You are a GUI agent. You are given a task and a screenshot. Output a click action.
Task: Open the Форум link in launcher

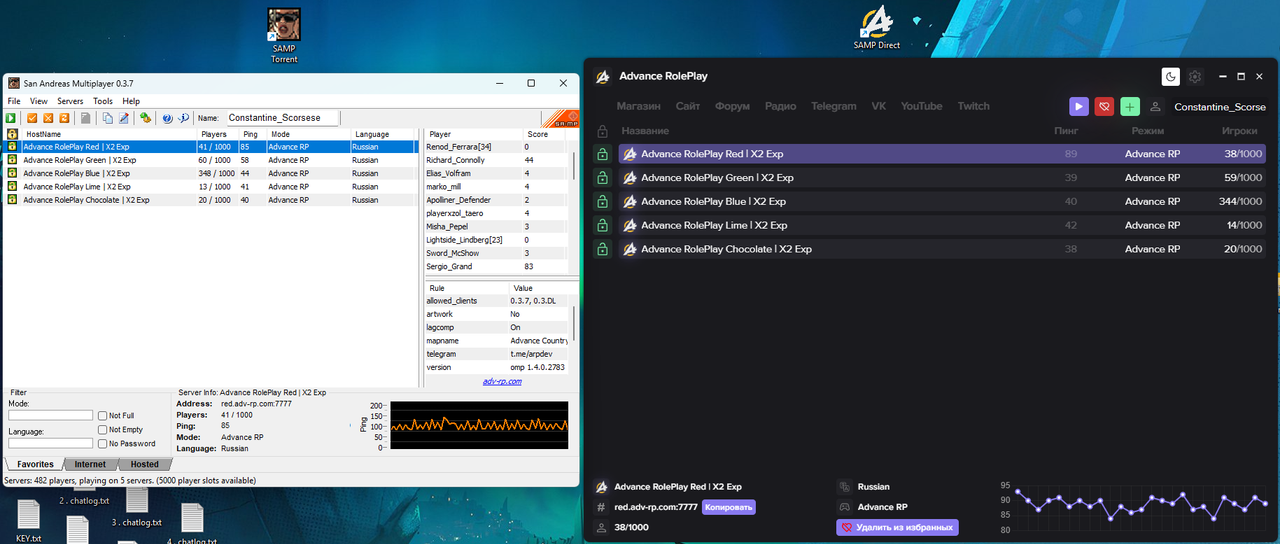tap(732, 106)
